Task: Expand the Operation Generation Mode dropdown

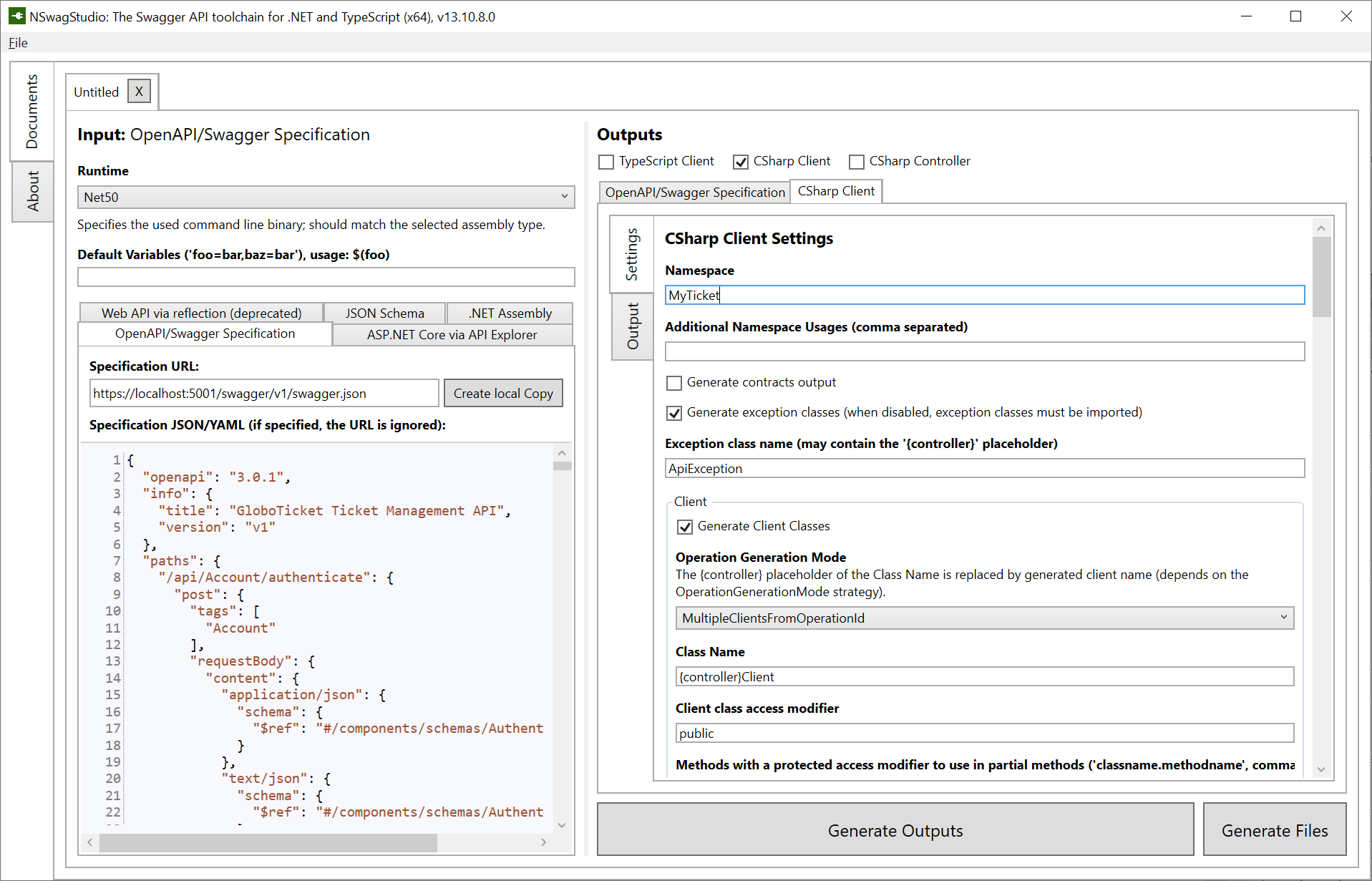Action: tap(984, 618)
